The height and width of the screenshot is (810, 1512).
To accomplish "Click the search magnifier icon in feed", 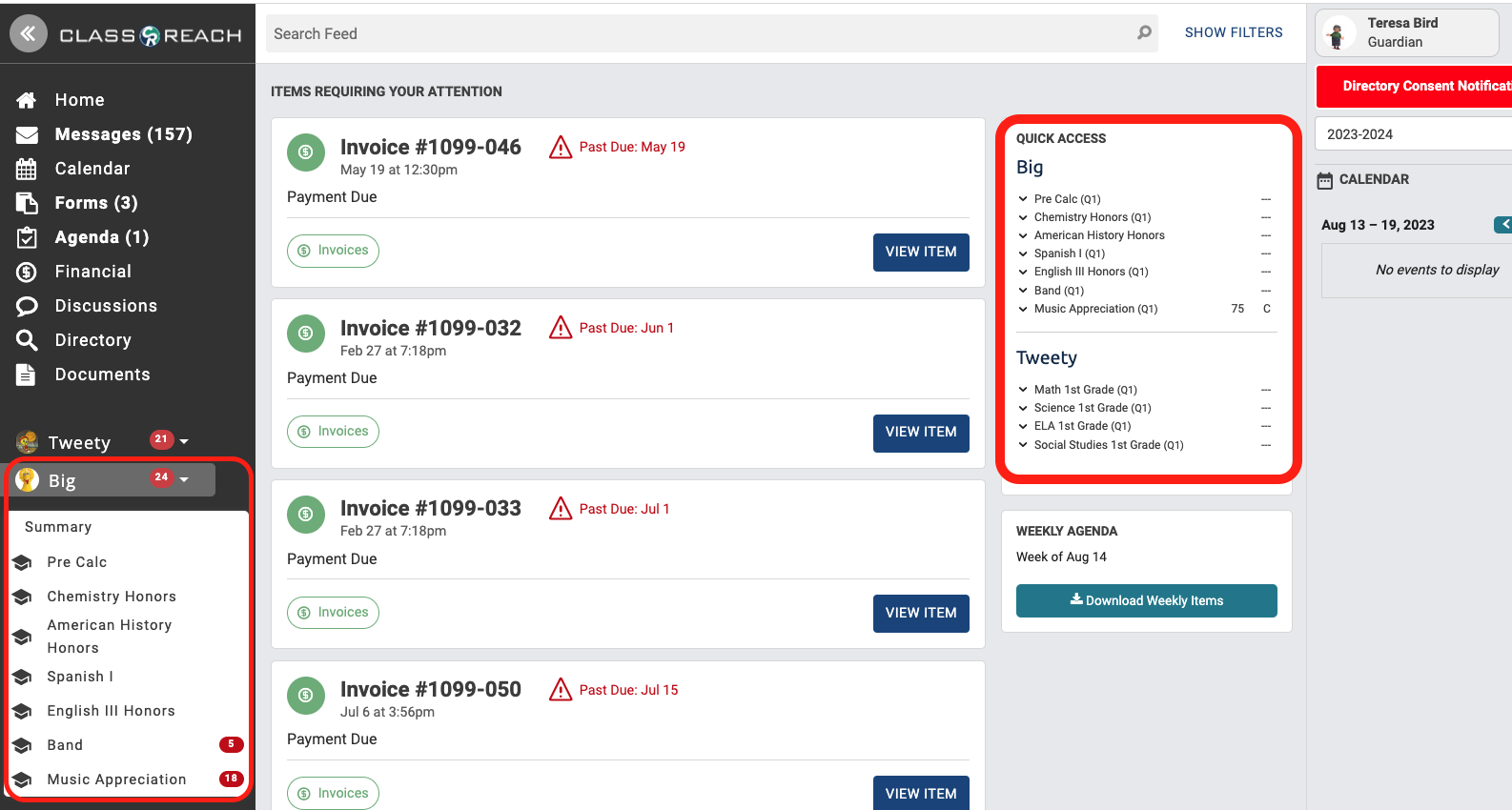I will coord(1144,33).
